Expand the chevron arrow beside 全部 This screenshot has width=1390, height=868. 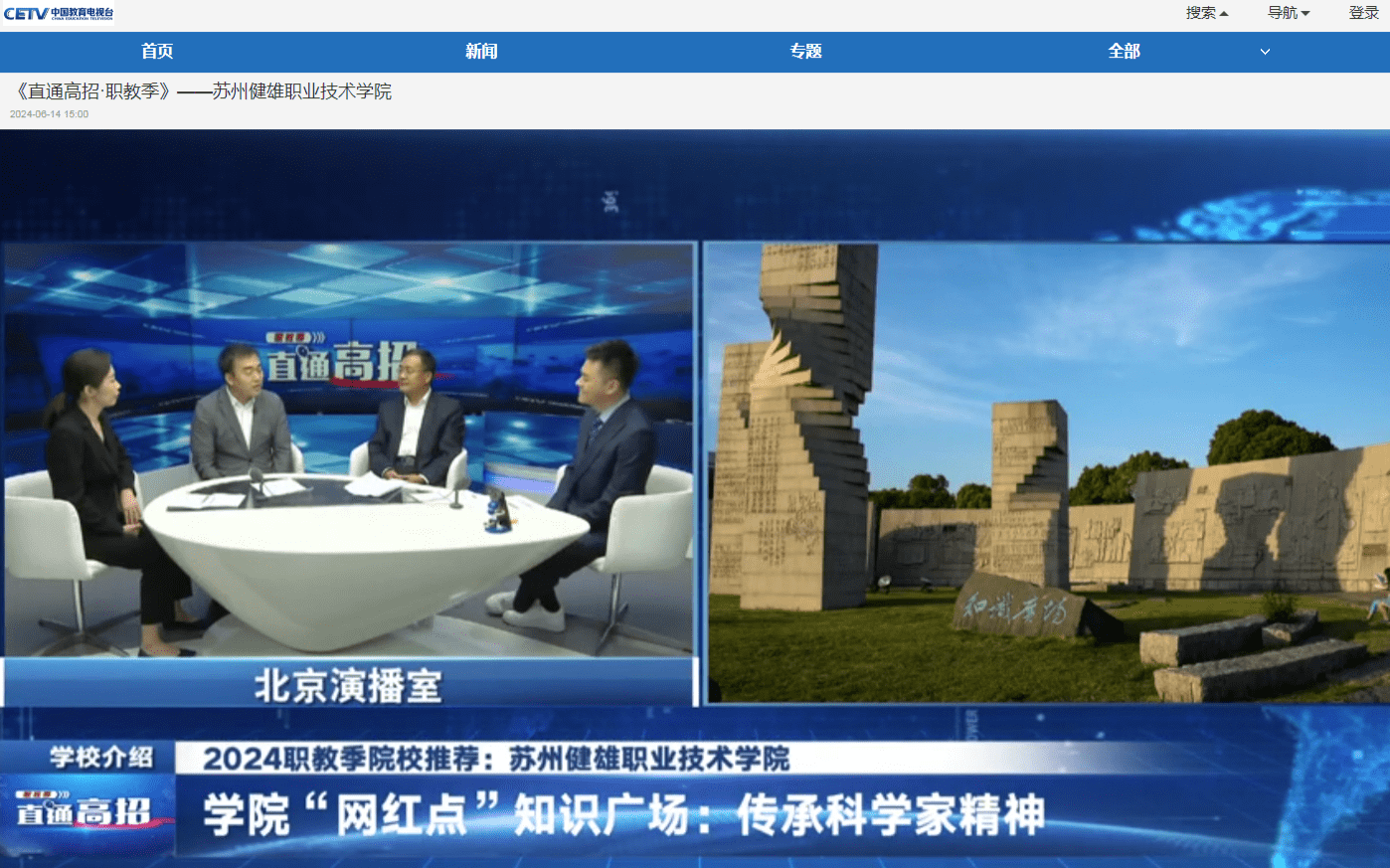pyautogui.click(x=1265, y=52)
